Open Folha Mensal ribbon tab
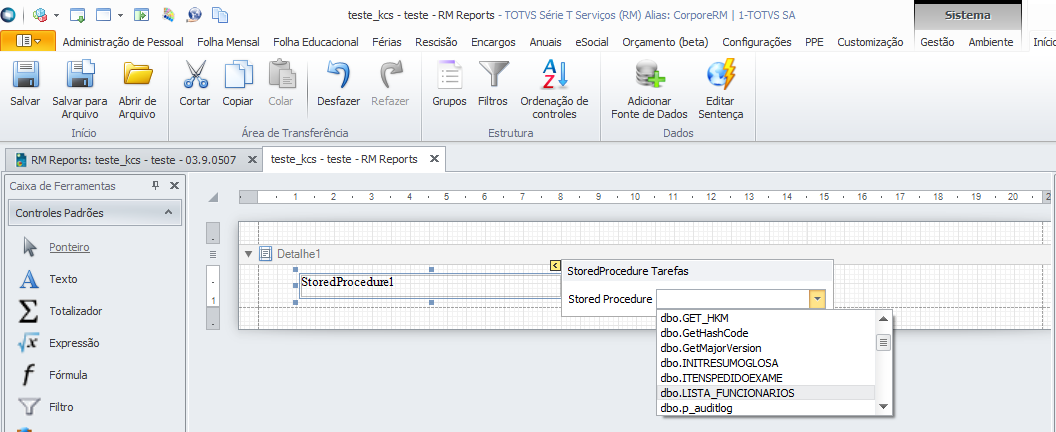Image resolution: width=1056 pixels, height=432 pixels. [228, 42]
